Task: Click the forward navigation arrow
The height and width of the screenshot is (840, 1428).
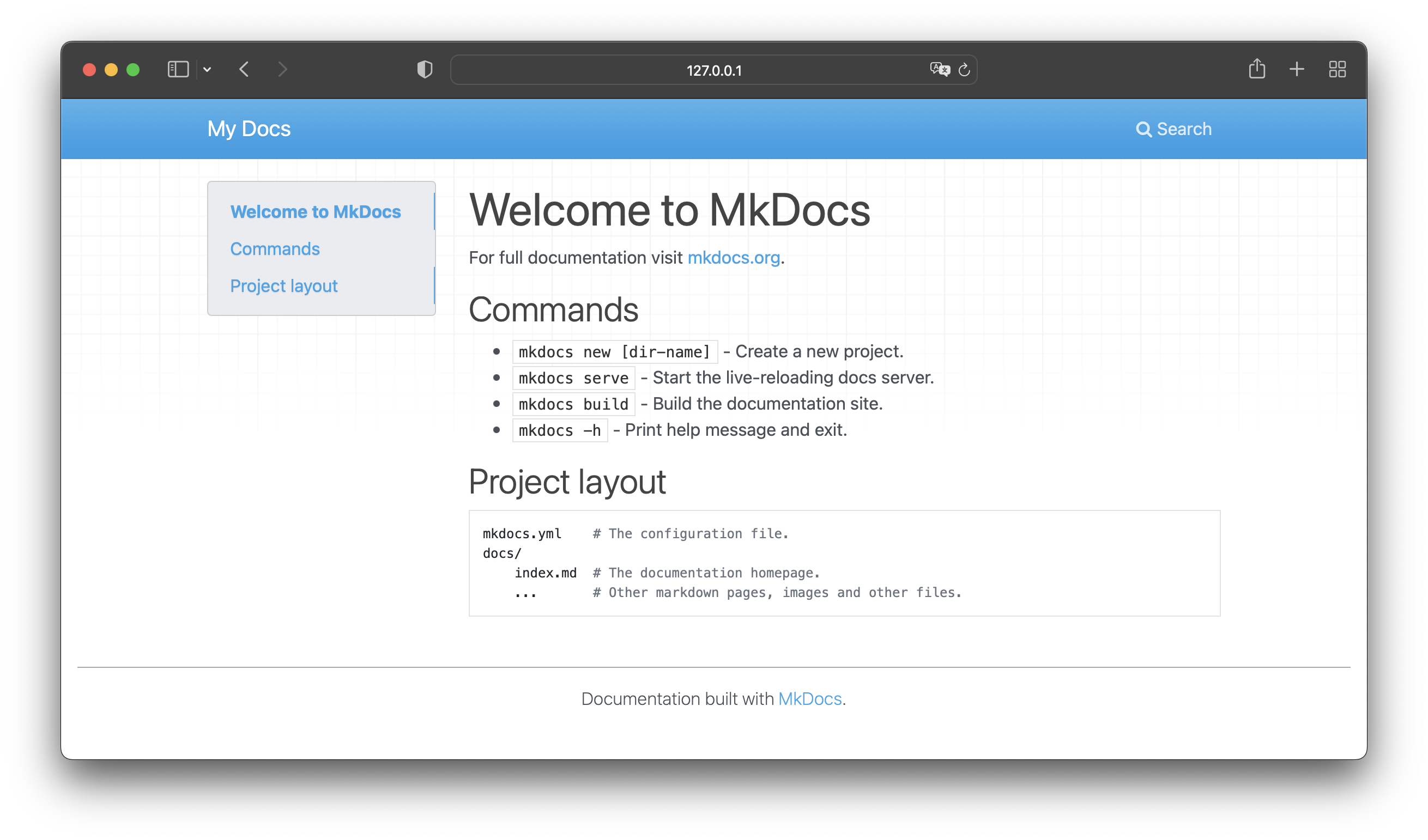Action: point(282,70)
